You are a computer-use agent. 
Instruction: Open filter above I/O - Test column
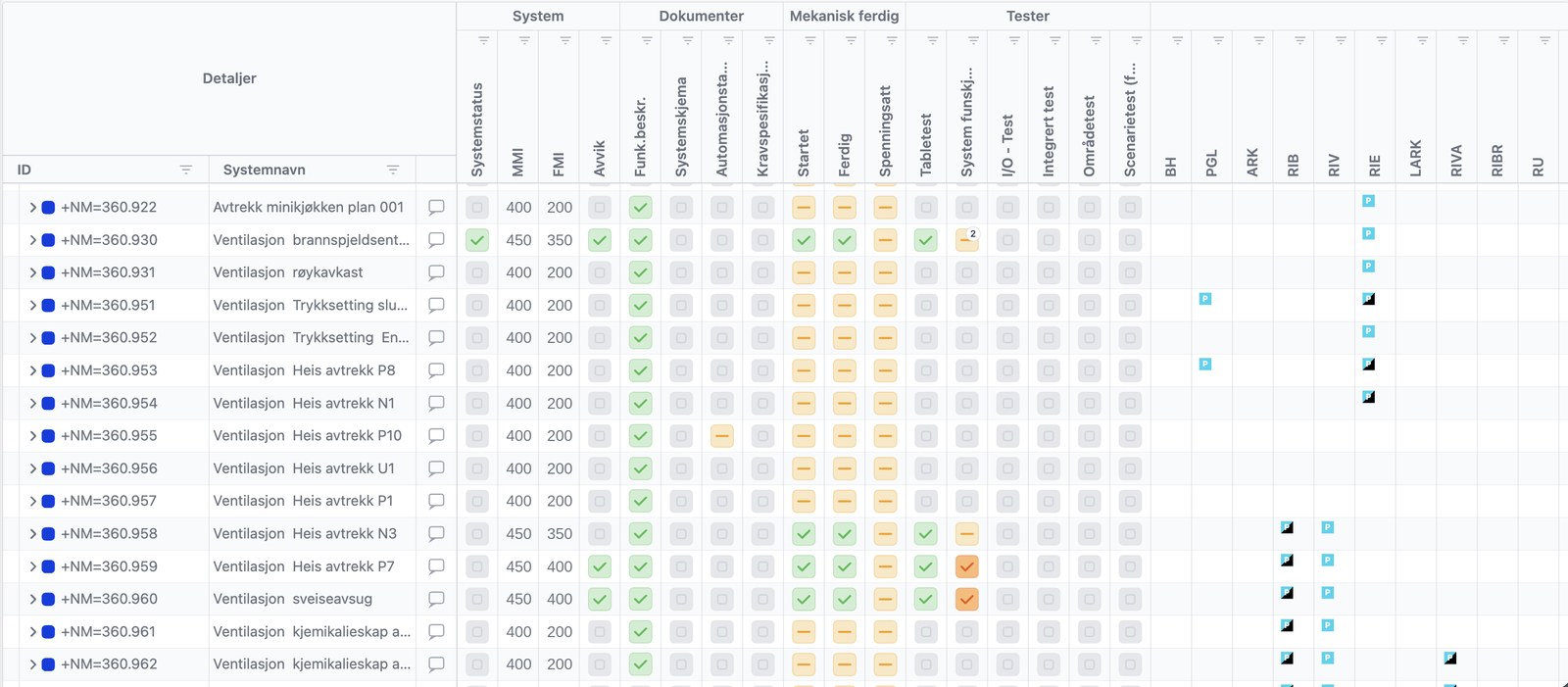1014,40
